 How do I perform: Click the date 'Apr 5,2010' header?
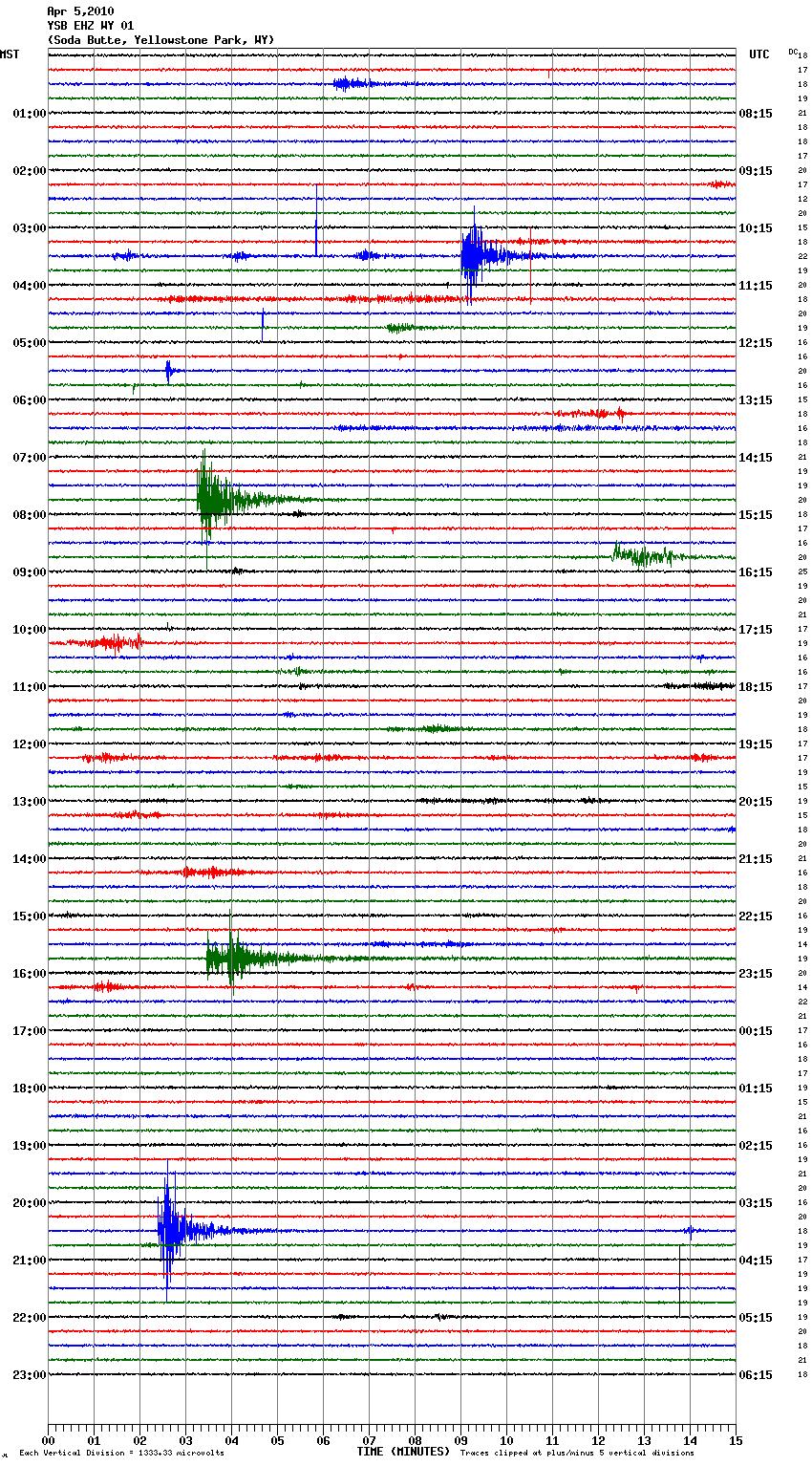click(x=80, y=11)
